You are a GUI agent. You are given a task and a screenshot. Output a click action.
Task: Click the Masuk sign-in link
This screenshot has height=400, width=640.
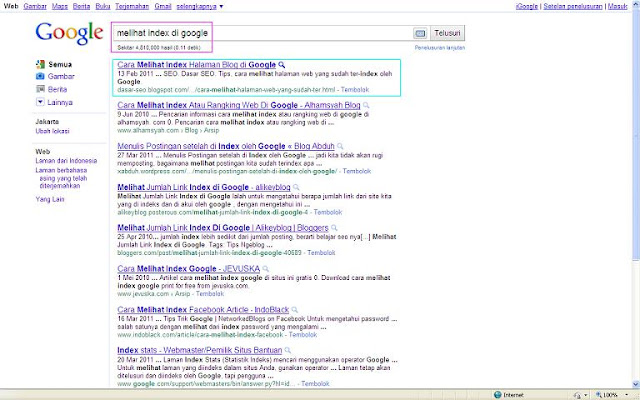point(617,7)
